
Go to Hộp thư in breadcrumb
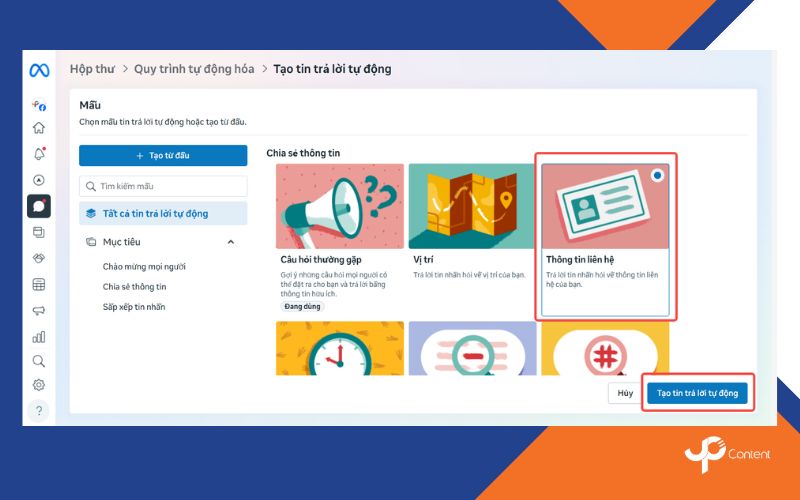click(92, 69)
